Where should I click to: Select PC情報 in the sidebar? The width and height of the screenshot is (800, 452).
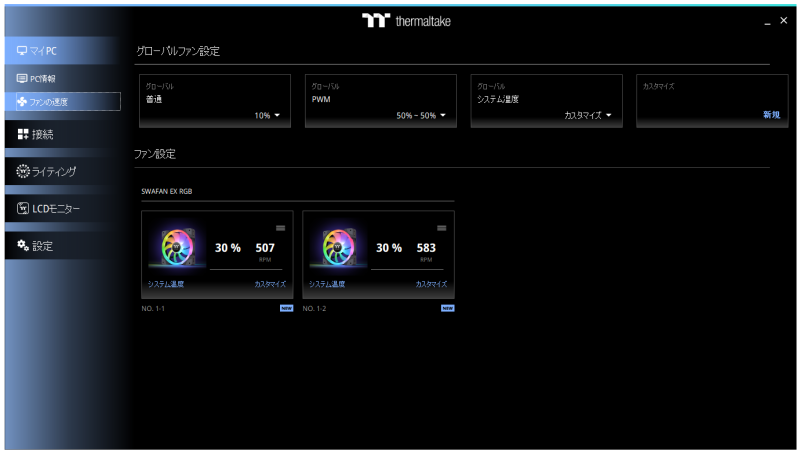tap(64, 78)
